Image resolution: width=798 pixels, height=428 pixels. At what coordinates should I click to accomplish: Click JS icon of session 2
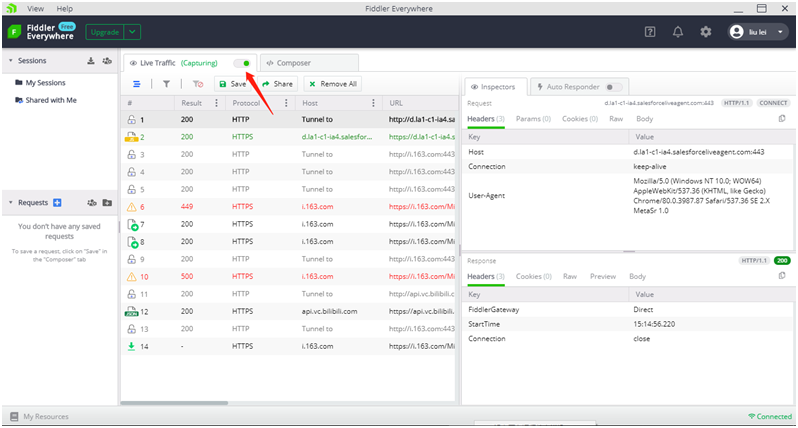coord(131,137)
